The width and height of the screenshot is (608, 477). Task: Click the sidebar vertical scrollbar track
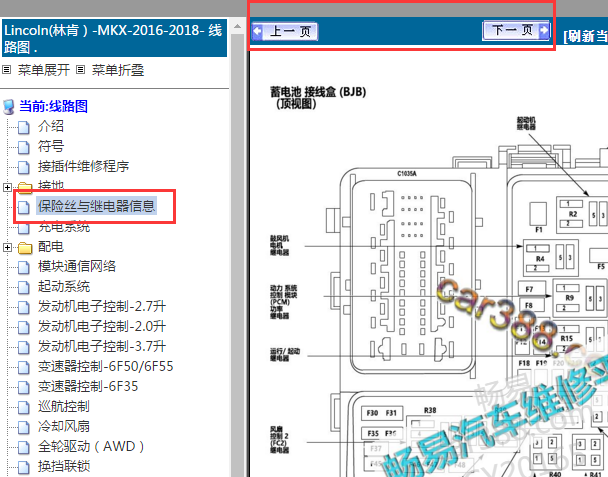(x=237, y=255)
